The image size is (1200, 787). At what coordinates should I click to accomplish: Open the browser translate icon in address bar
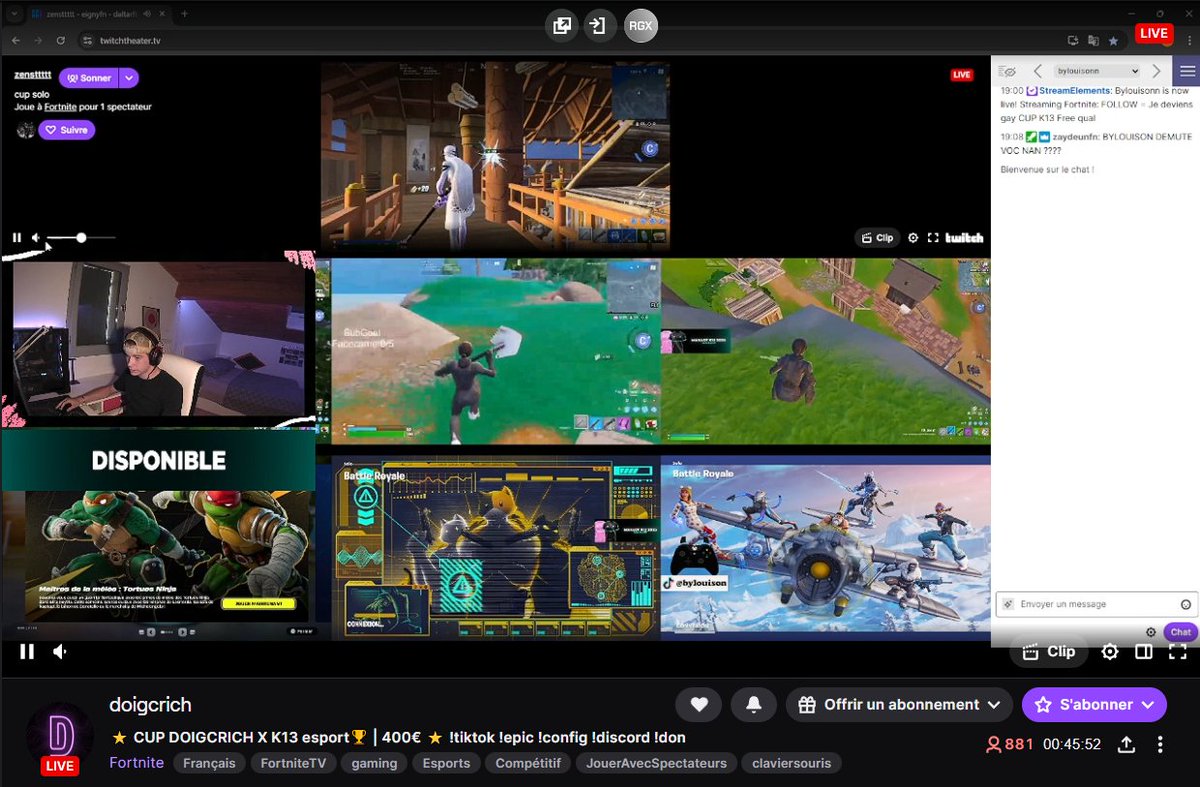click(x=1093, y=40)
